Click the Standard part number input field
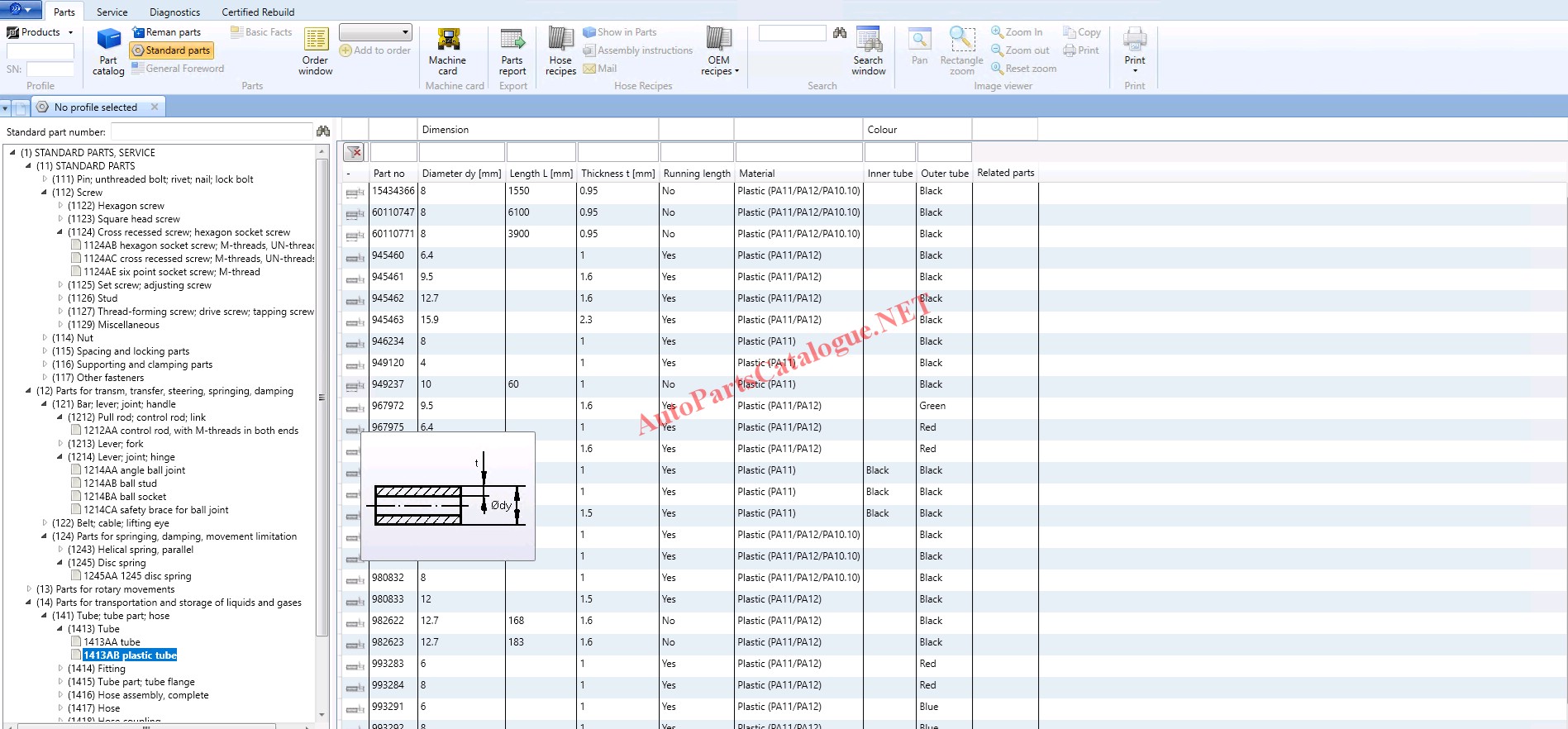This screenshot has width=1568, height=729. (x=212, y=132)
